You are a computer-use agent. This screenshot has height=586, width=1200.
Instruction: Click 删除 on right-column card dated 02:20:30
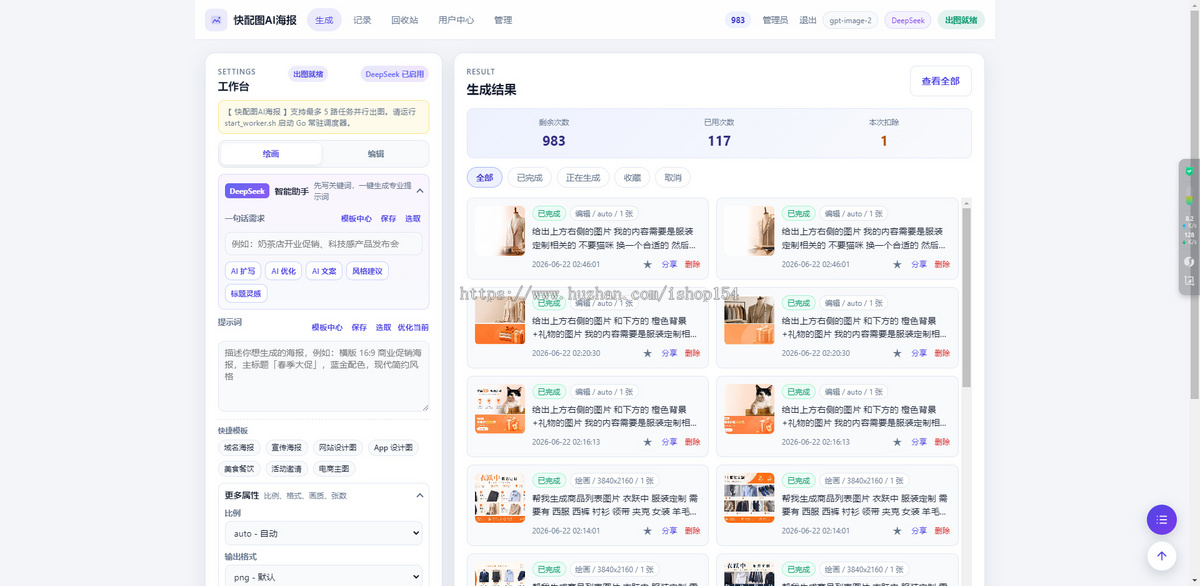click(x=942, y=353)
